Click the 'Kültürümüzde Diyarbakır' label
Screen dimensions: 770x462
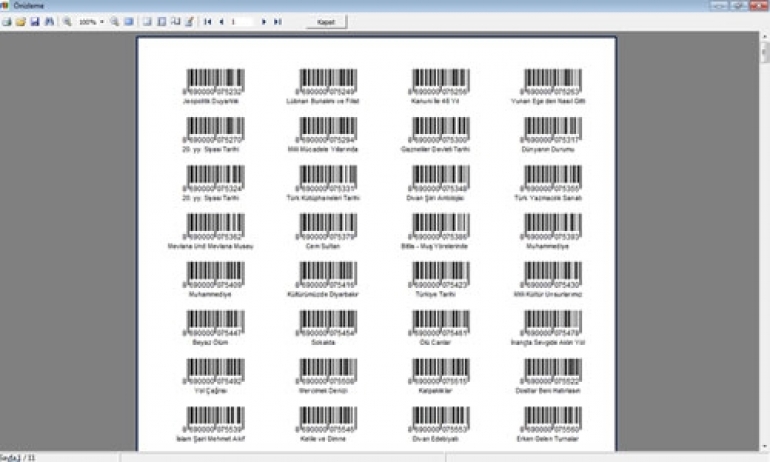coord(323,294)
